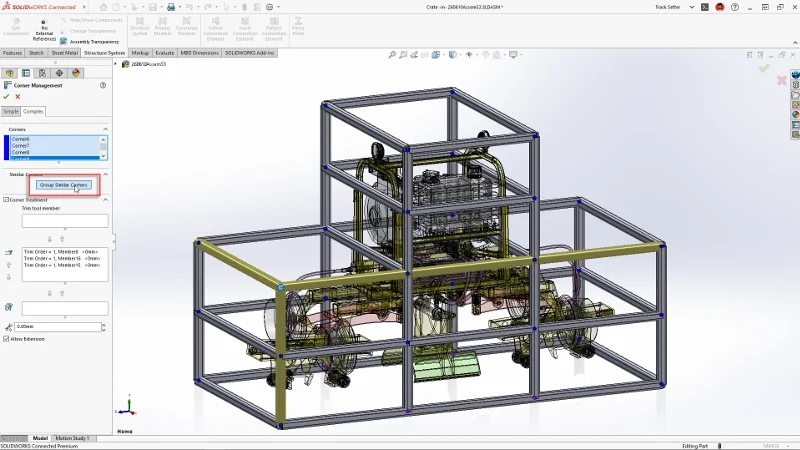
Task: Toggle the Corner Treatment checkbox
Action: [6, 200]
